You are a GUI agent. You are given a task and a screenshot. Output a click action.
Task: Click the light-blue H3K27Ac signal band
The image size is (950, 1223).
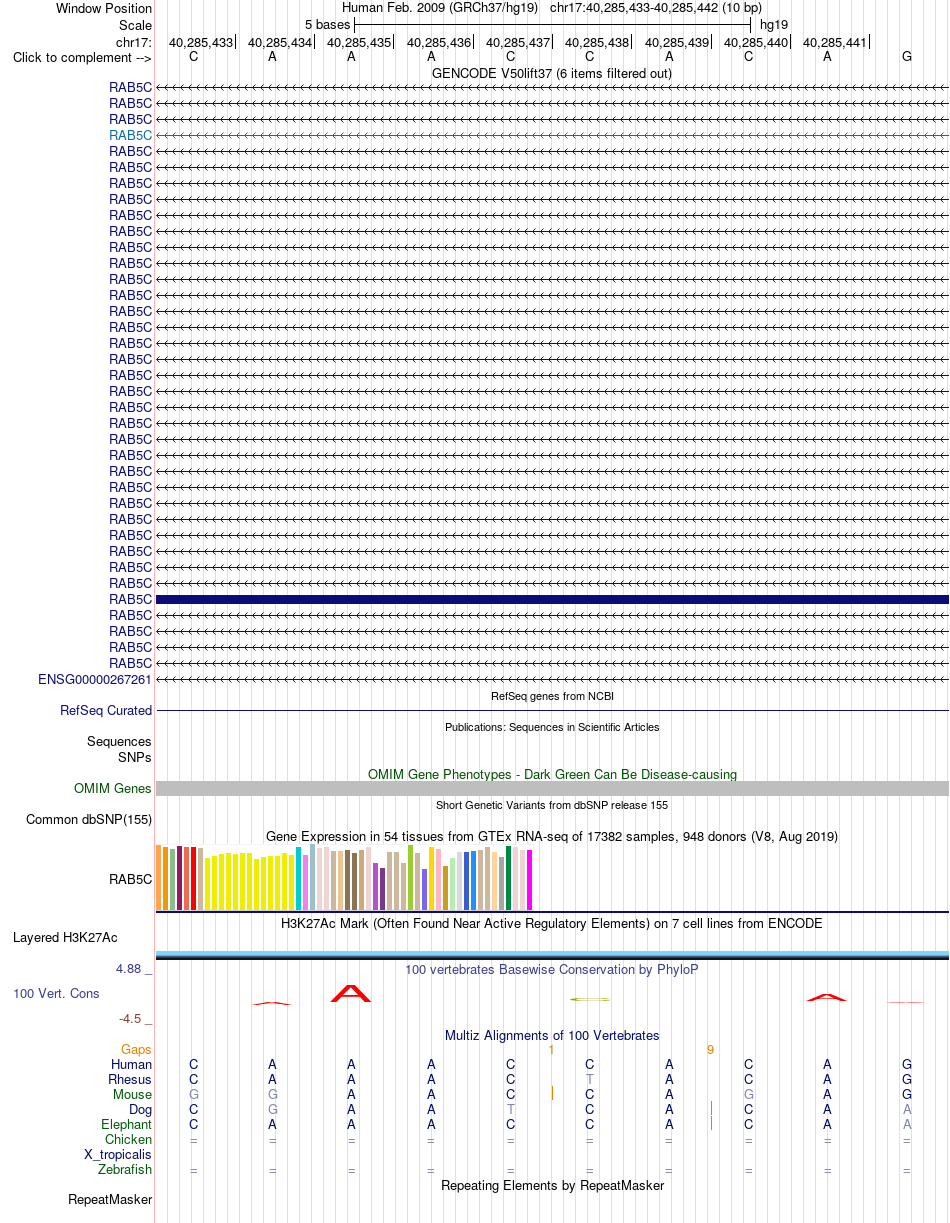point(552,954)
